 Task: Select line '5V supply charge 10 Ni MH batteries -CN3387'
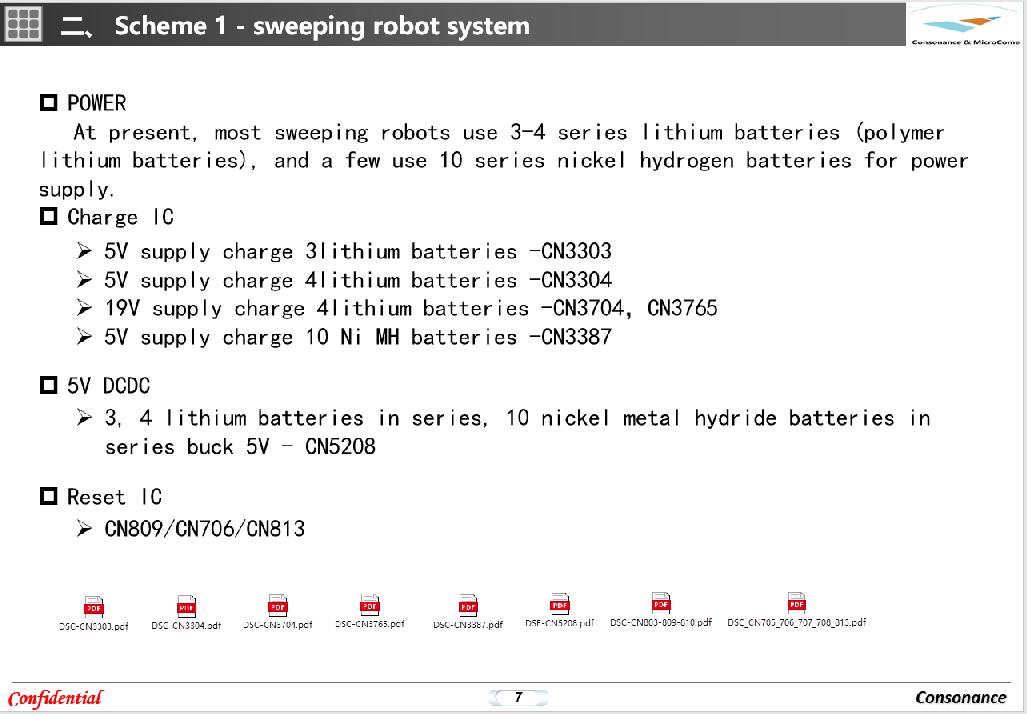(358, 337)
